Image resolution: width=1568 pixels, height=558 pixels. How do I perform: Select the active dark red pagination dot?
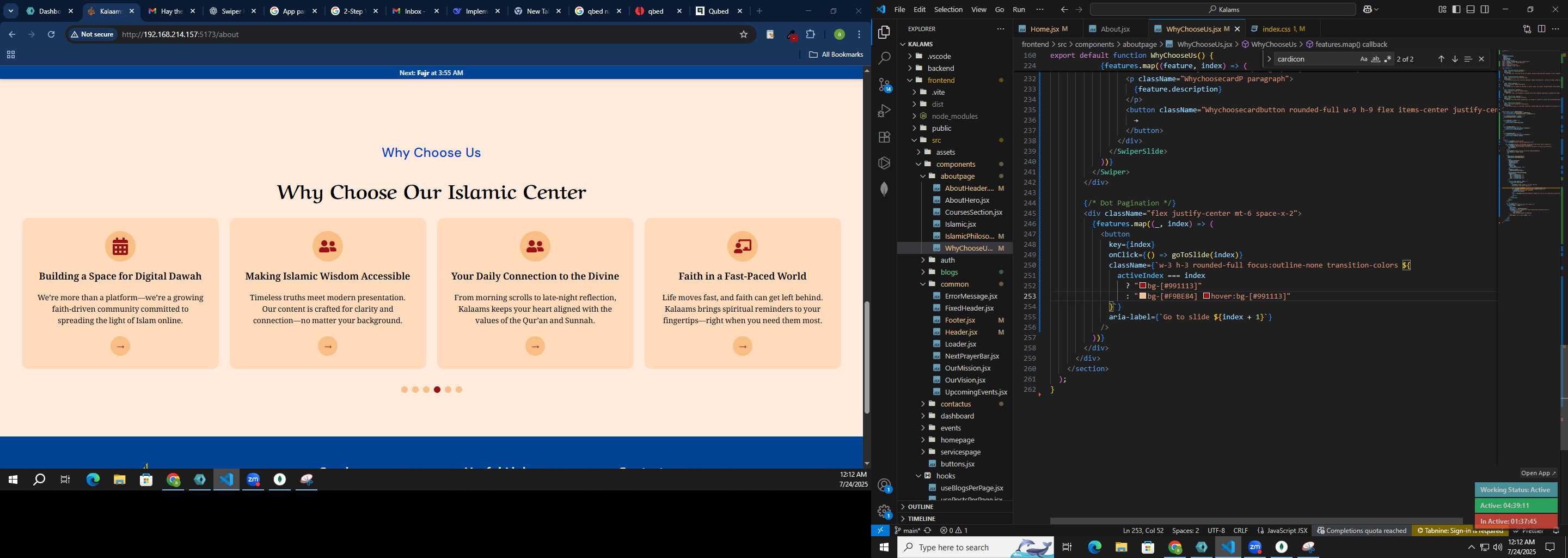437,390
